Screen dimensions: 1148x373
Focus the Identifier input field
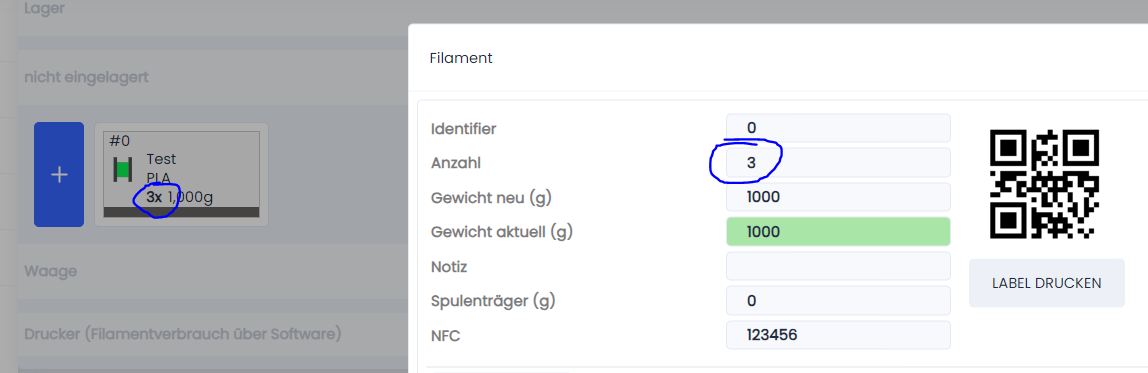click(838, 128)
